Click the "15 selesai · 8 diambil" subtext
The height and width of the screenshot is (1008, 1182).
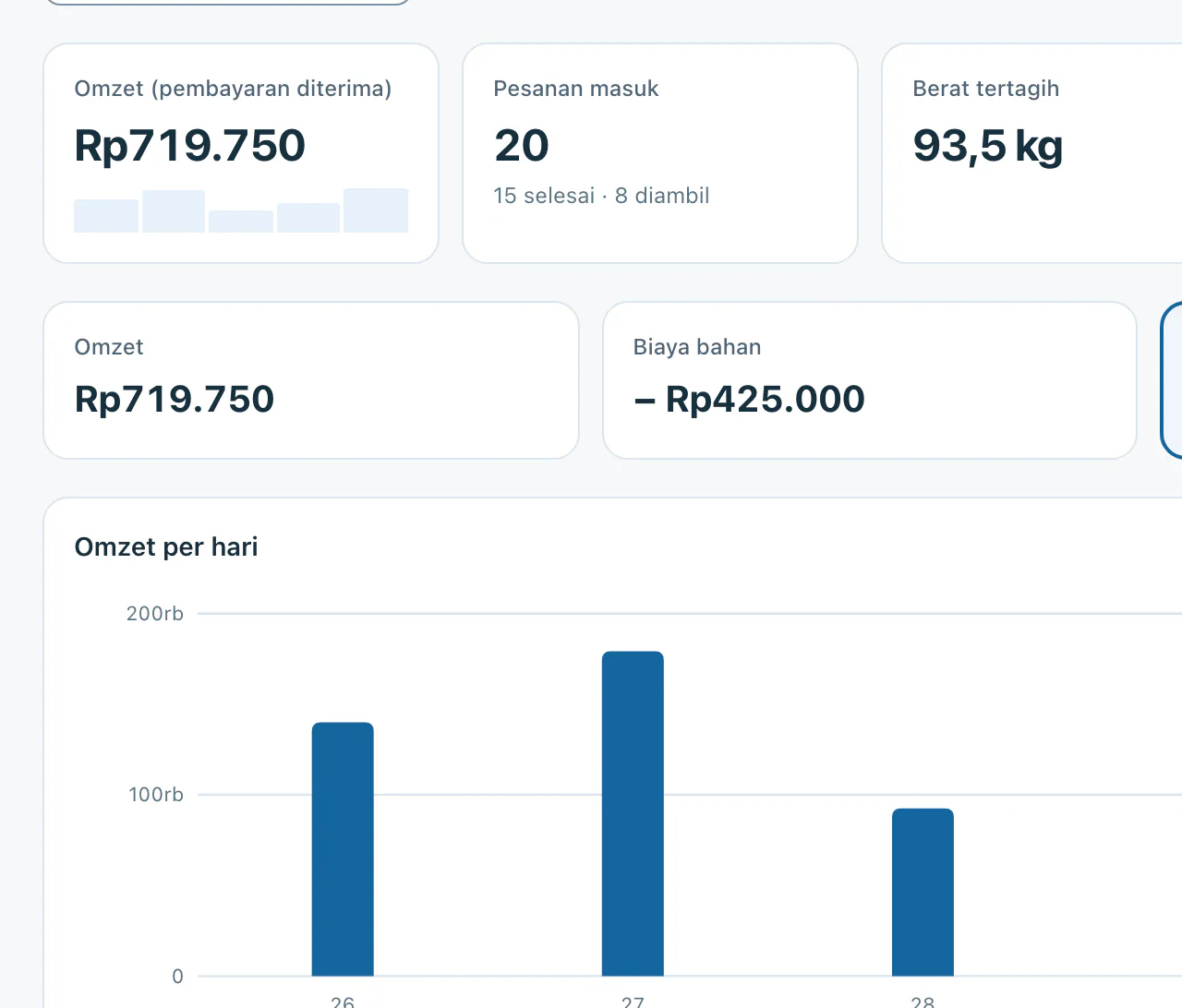point(601,196)
